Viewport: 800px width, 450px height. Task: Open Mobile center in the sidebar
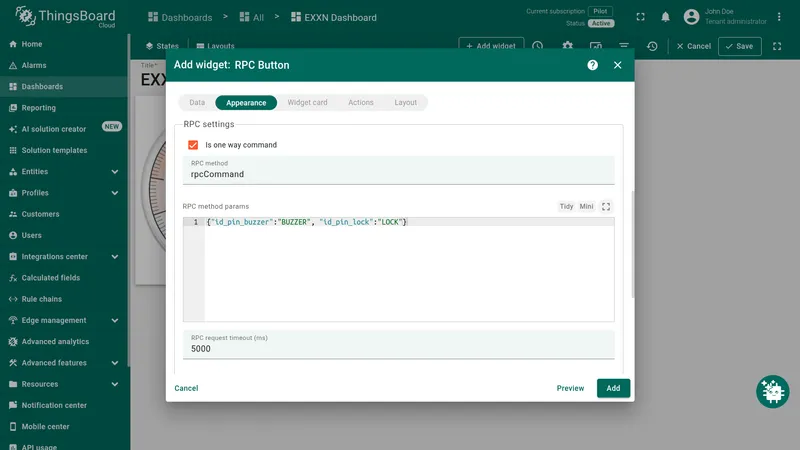[64, 427]
